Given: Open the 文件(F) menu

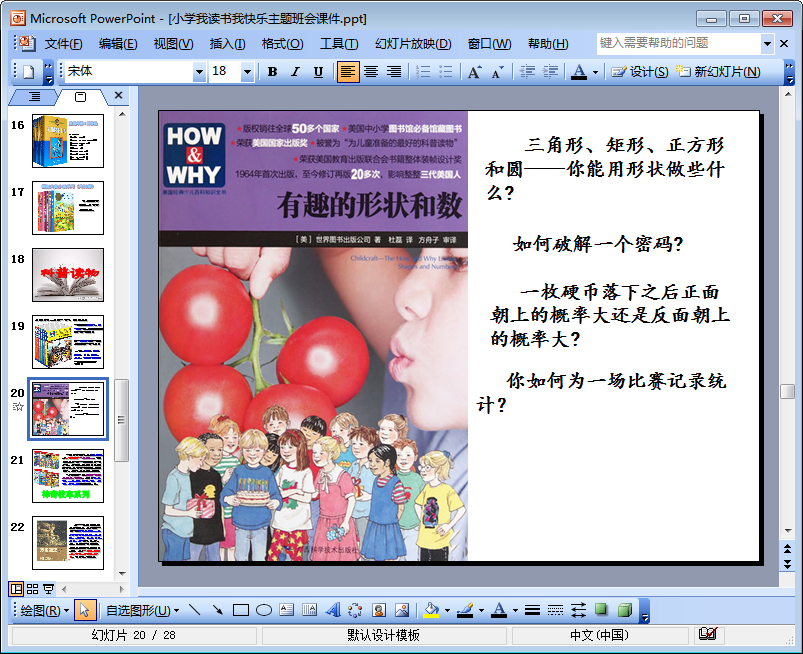Looking at the screenshot, I should pyautogui.click(x=64, y=44).
